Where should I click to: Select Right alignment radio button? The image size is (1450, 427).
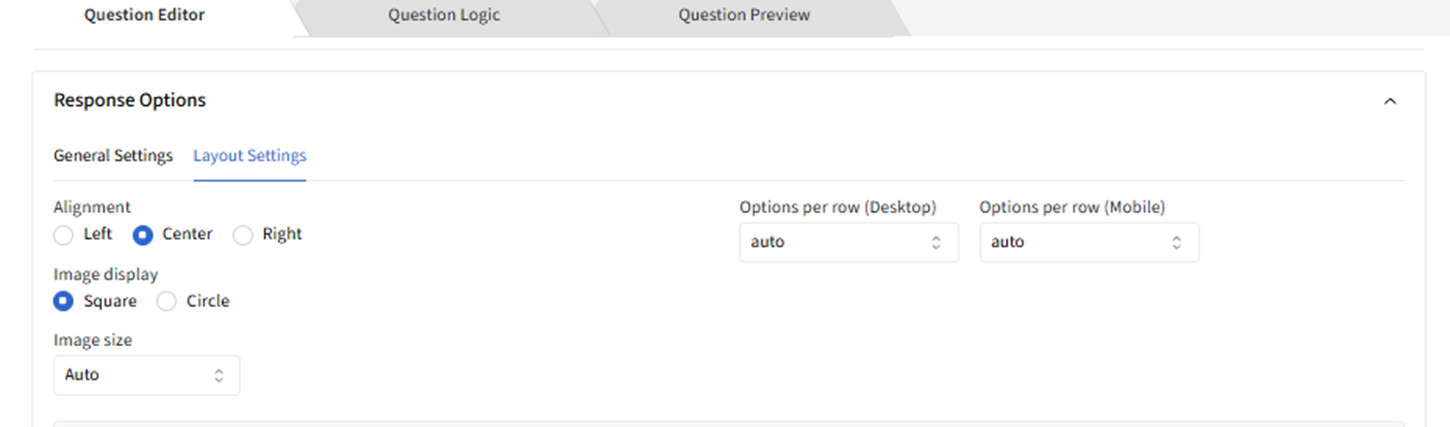click(x=243, y=235)
